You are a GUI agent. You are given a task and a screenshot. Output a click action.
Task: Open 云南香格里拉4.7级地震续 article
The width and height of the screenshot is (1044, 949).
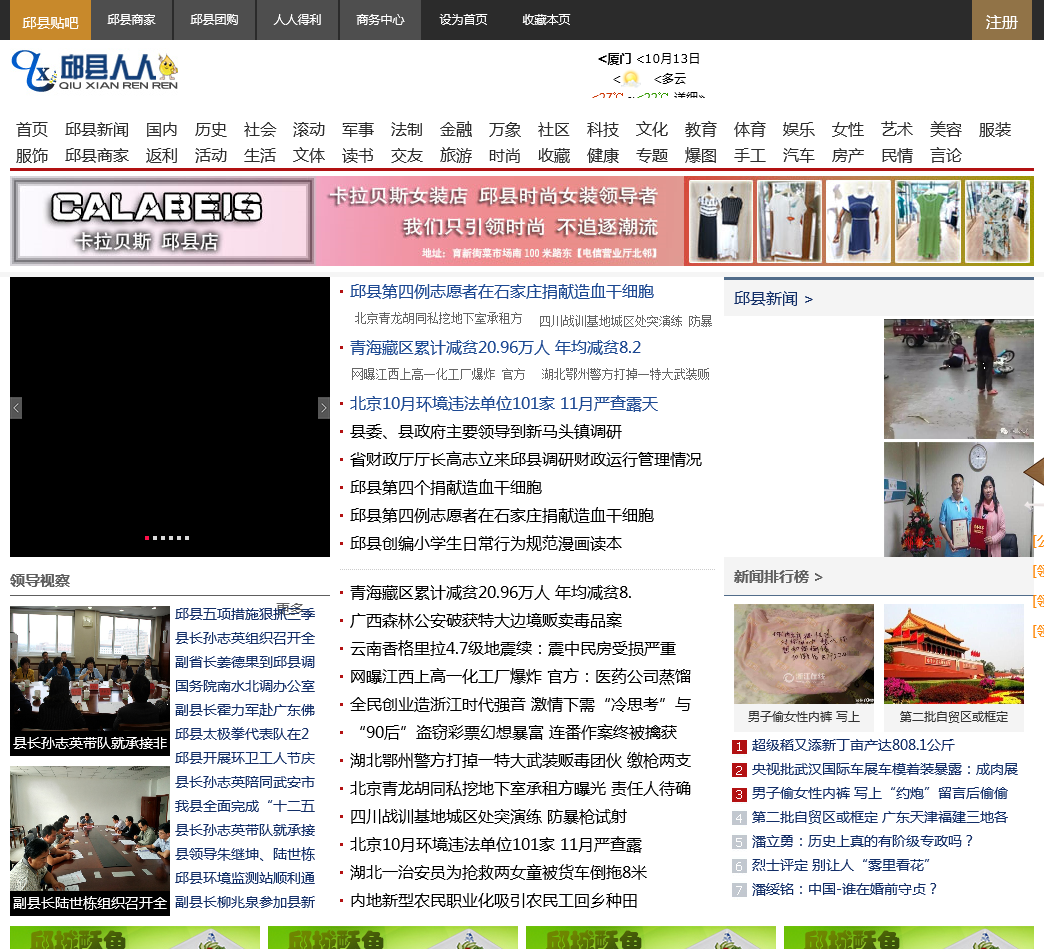pos(513,649)
